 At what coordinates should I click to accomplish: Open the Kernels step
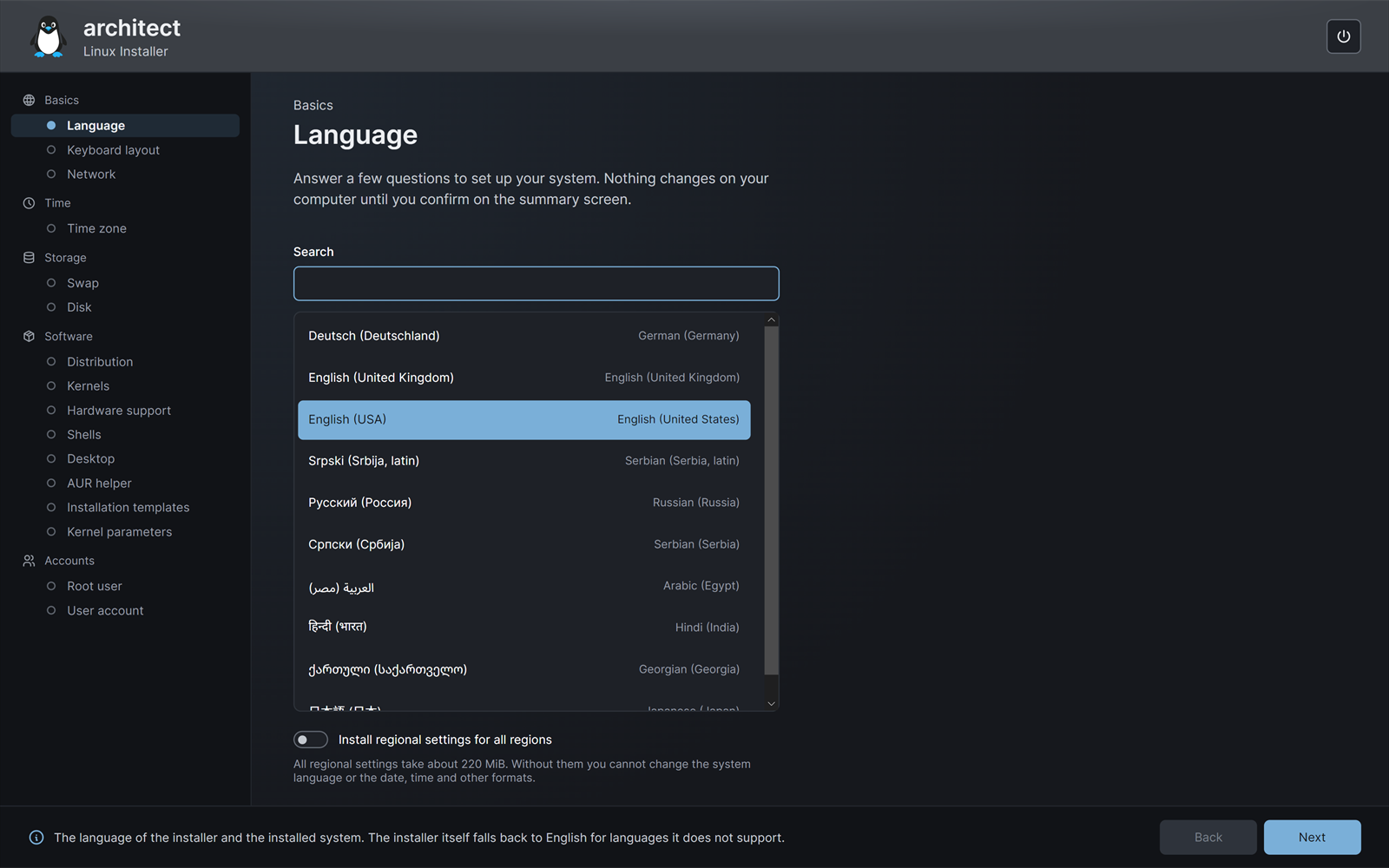click(125, 386)
